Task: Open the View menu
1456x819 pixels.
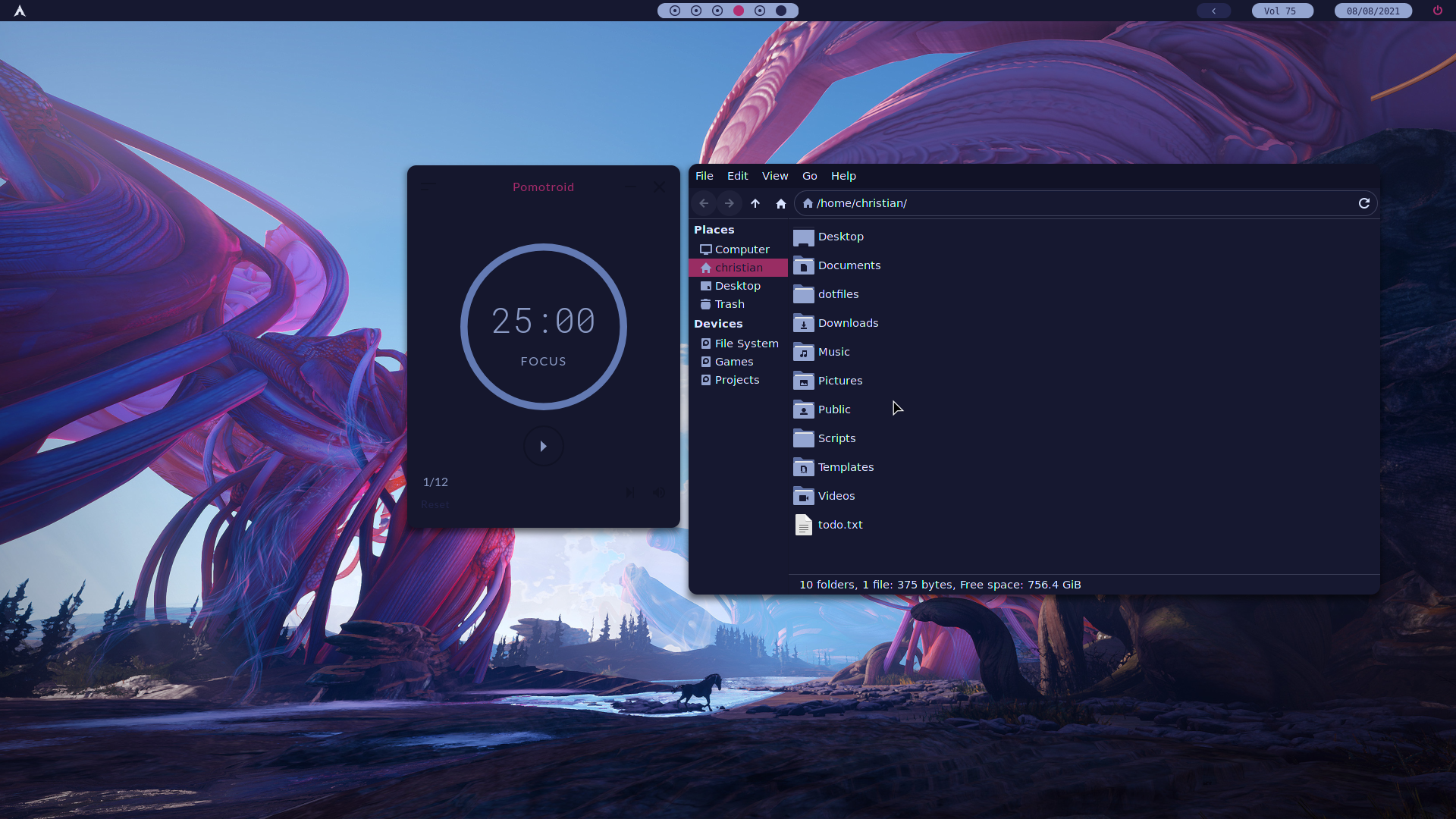Action: [x=774, y=176]
